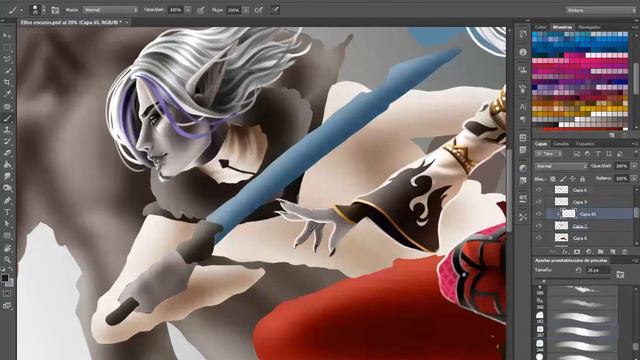This screenshot has height=360, width=640.
Task: Toggle the Brush panel from options bar
Action: (x=55, y=10)
